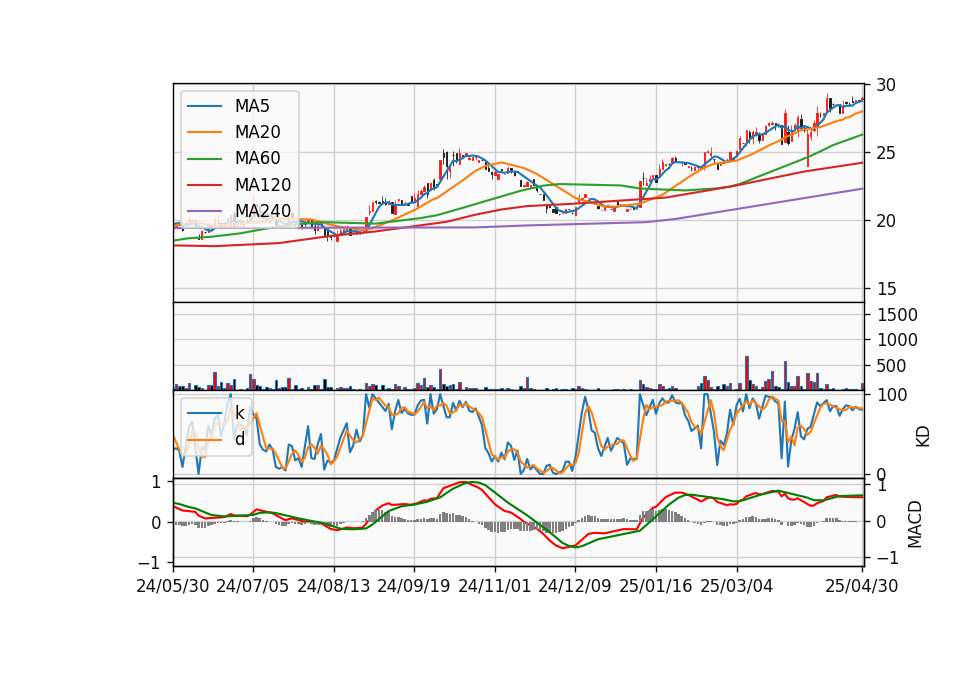The height and width of the screenshot is (690, 960).
Task: Click the left MACD axis value 0
Action: tap(156, 523)
